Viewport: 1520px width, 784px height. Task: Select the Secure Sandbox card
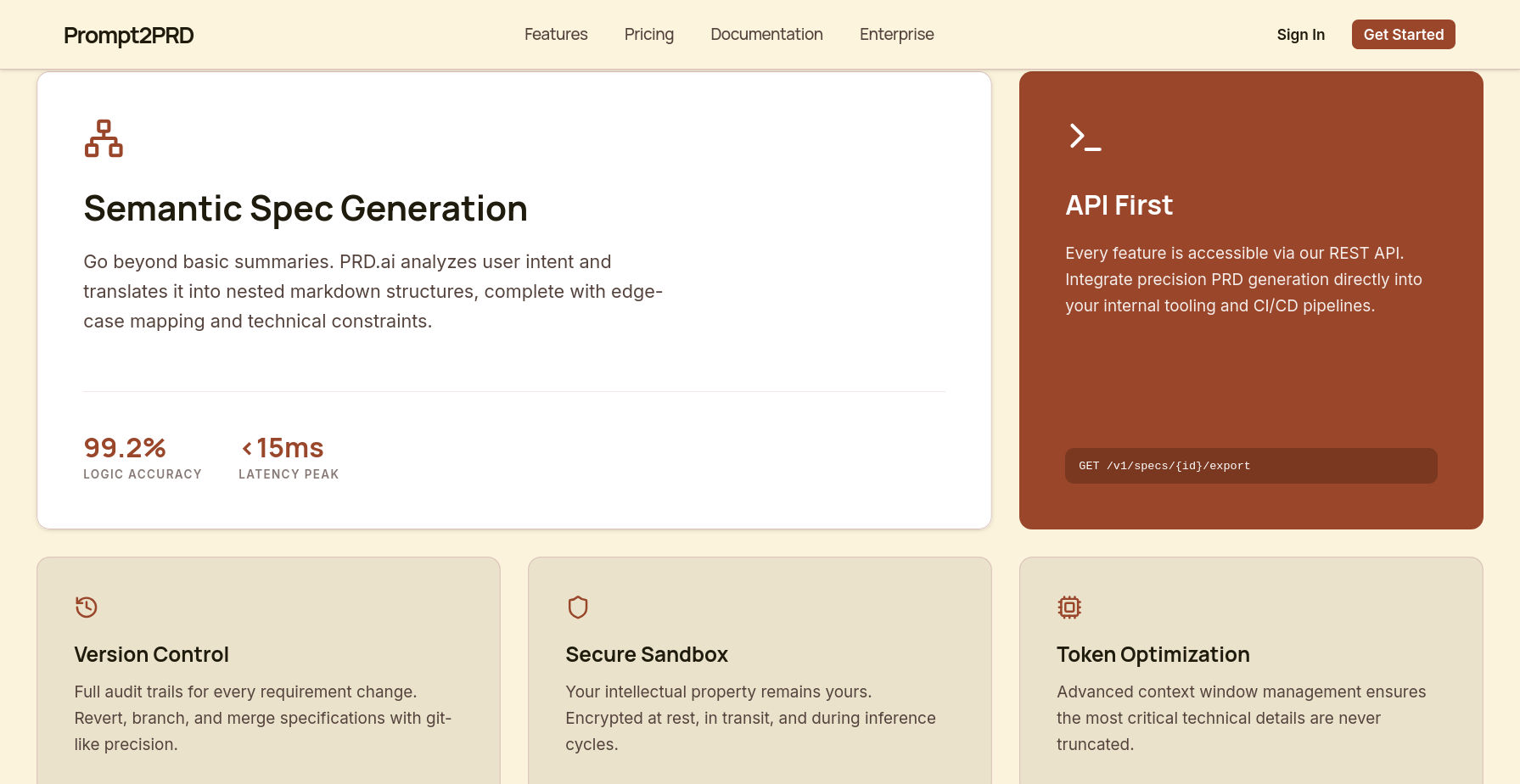(x=760, y=670)
